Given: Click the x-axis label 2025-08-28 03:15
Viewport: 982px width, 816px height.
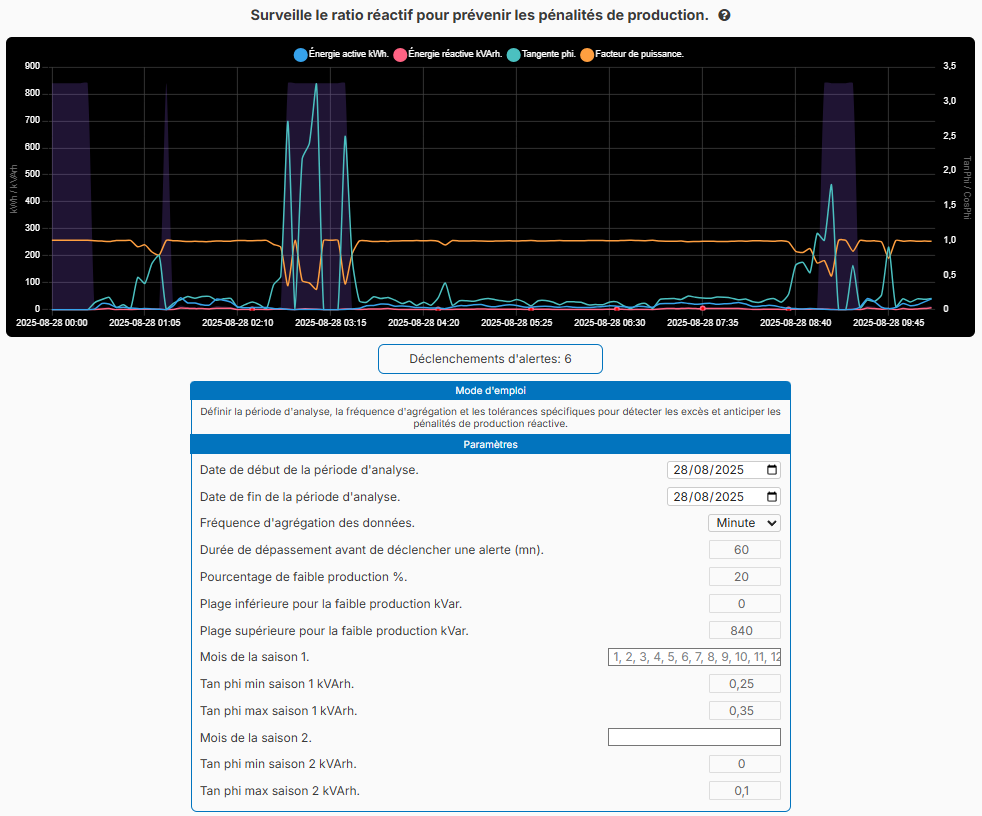Looking at the screenshot, I should tap(331, 323).
